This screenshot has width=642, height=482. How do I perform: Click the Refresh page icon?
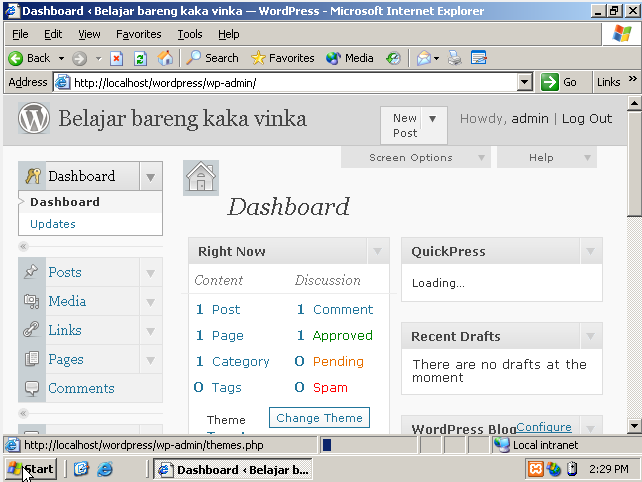(140, 59)
